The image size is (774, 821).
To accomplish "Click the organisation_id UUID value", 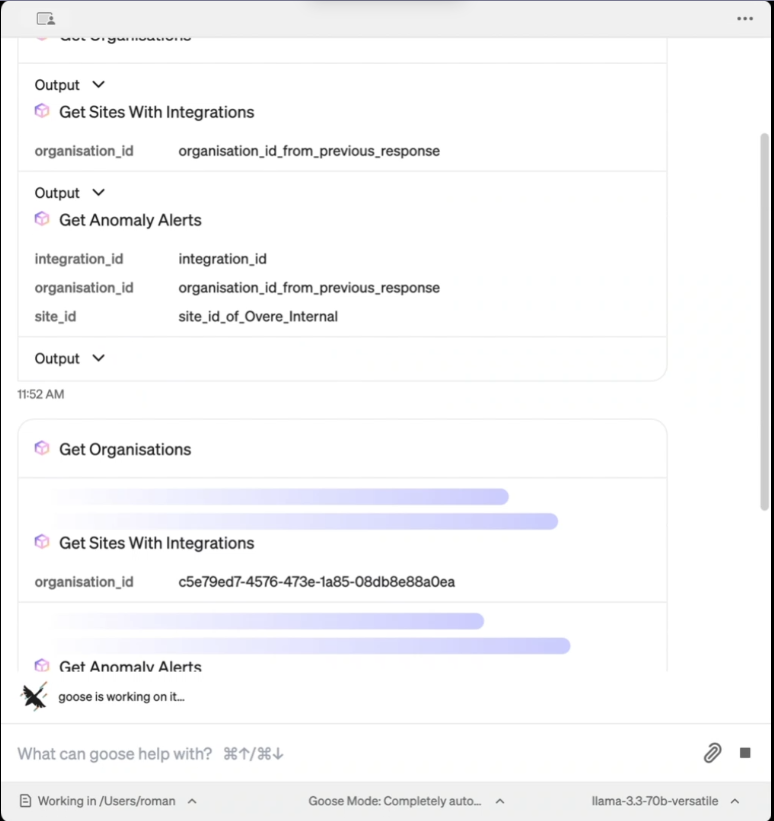I will [x=316, y=582].
